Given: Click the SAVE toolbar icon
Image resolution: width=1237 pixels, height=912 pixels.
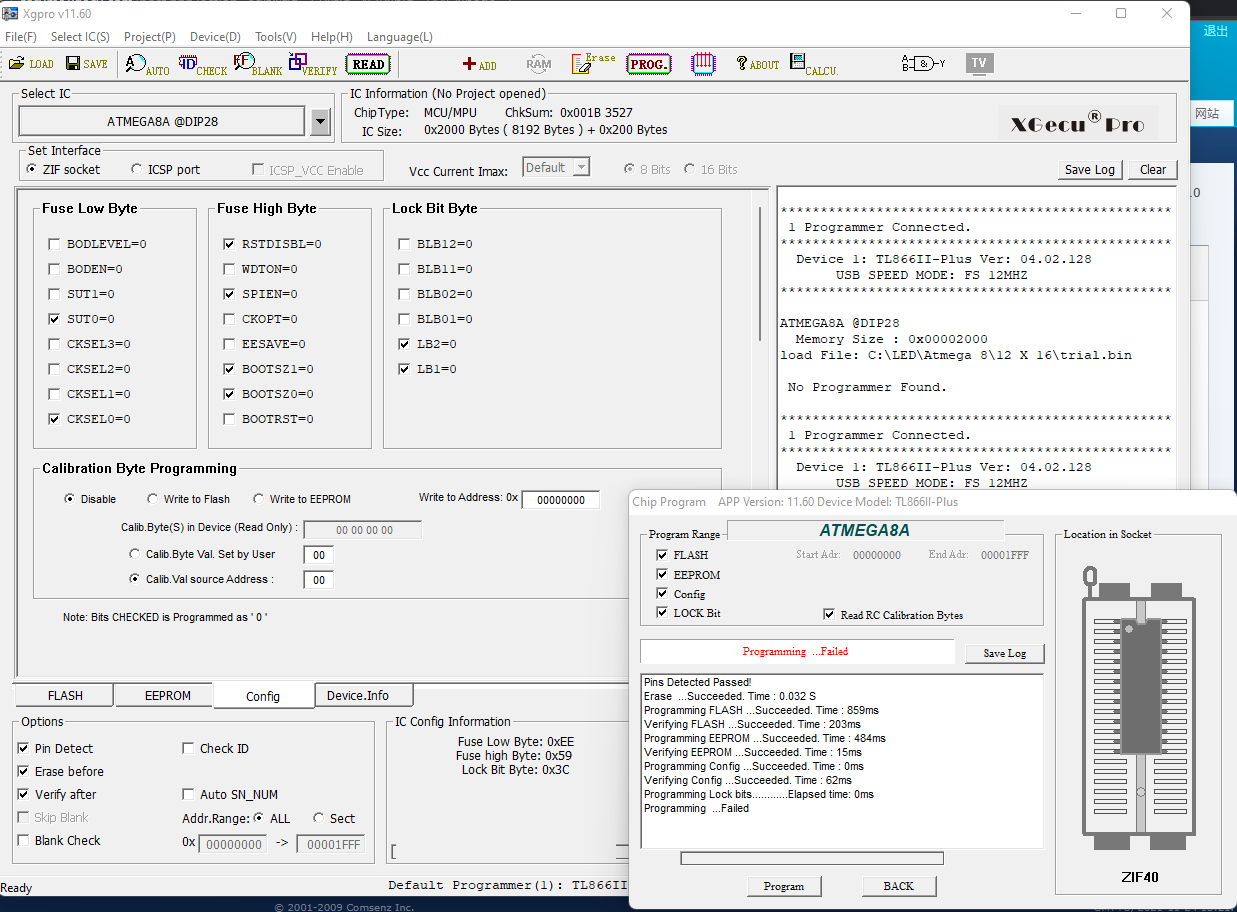Looking at the screenshot, I should click(87, 64).
